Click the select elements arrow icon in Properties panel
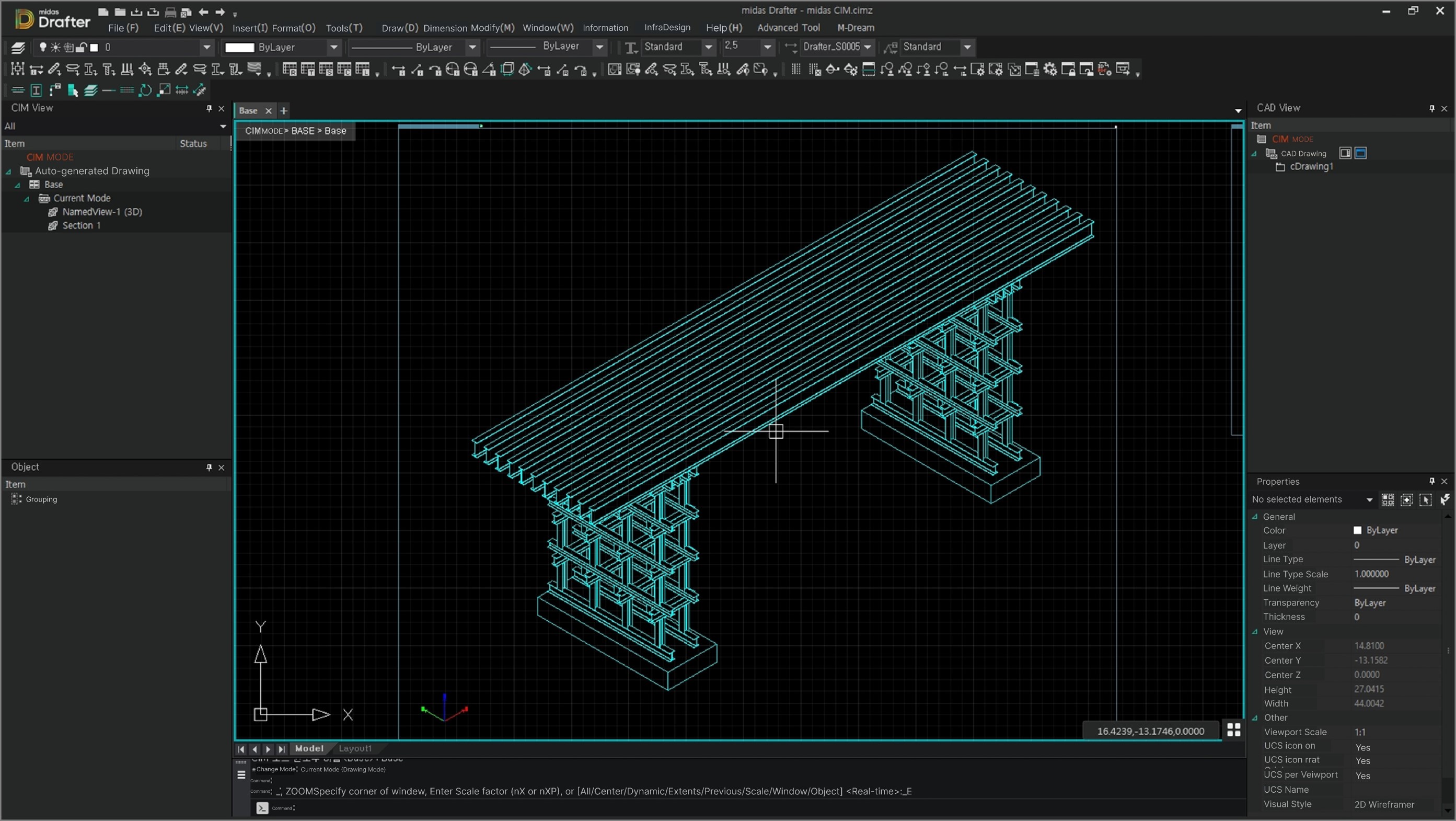1456x821 pixels. 1426,499
